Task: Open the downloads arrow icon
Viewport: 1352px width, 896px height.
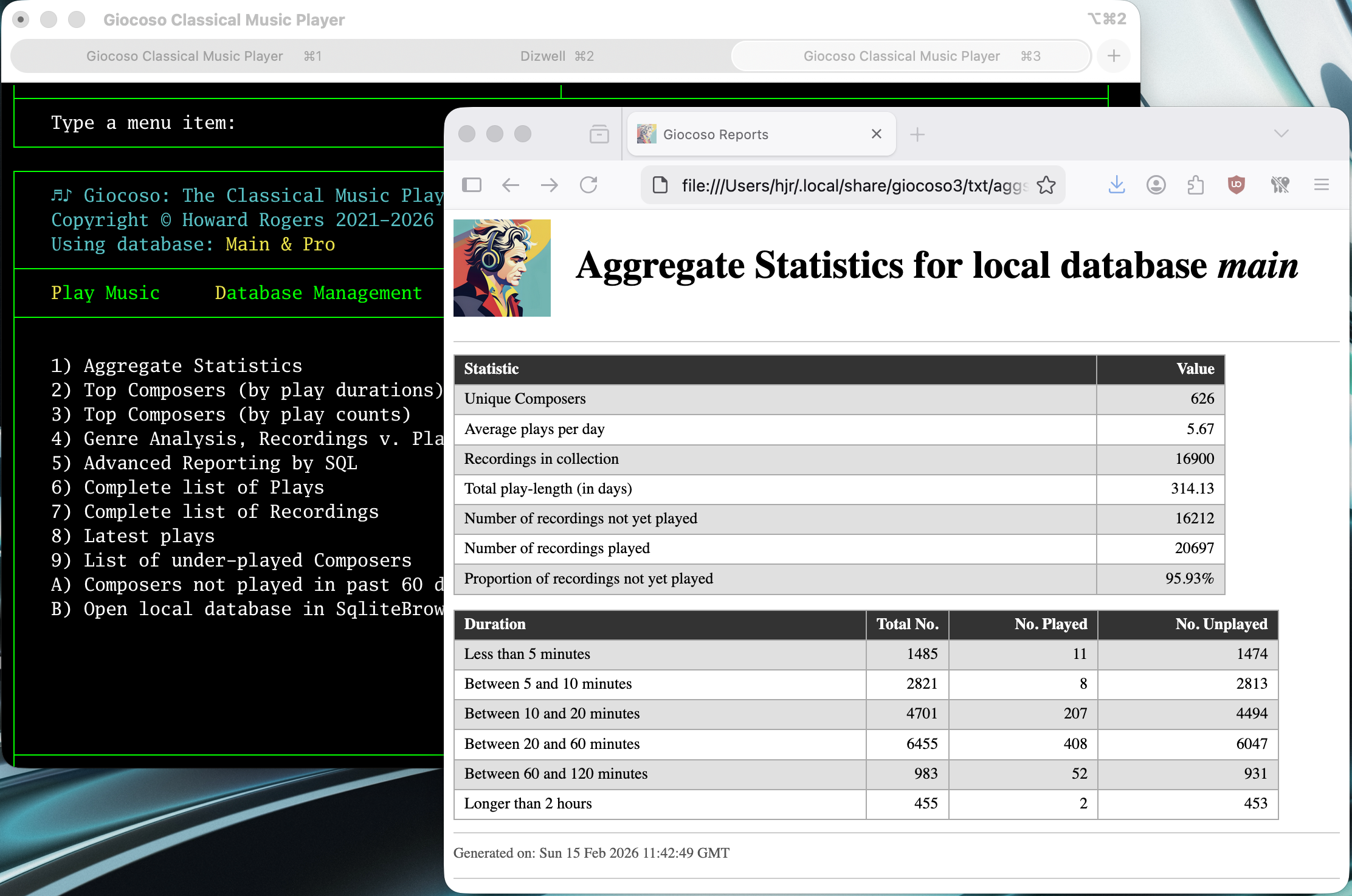Action: (x=1117, y=185)
